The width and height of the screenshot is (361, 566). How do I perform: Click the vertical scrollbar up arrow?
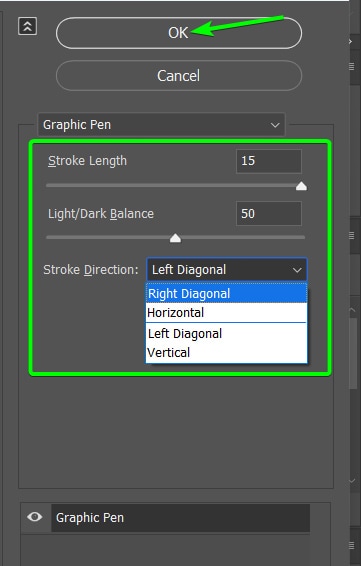[x=352, y=310]
